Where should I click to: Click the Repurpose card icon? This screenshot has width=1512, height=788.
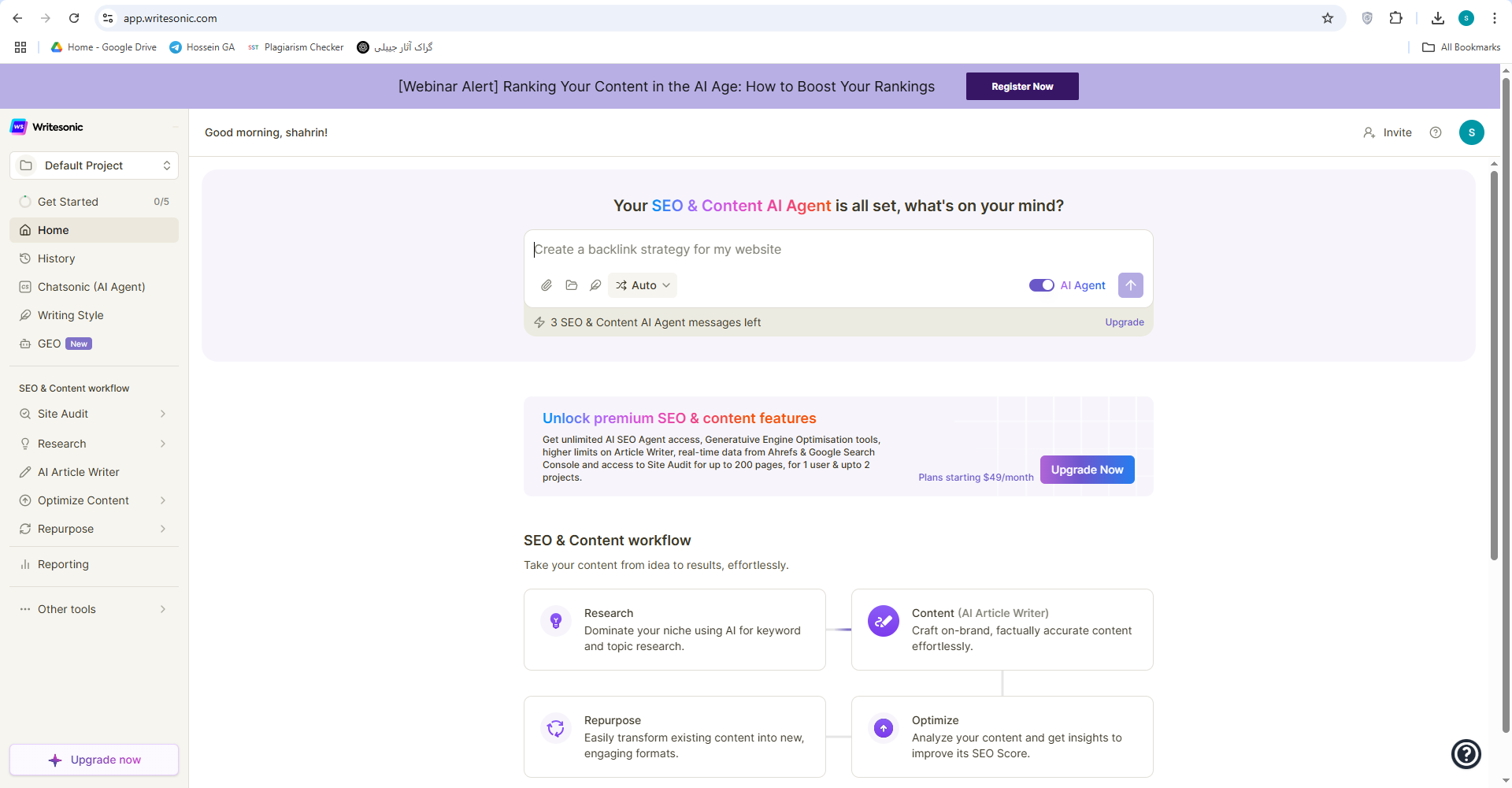click(556, 728)
